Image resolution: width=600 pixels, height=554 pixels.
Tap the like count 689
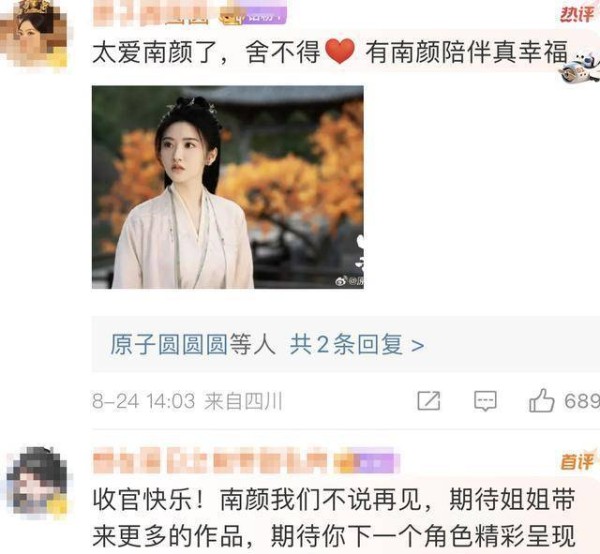tap(582, 401)
